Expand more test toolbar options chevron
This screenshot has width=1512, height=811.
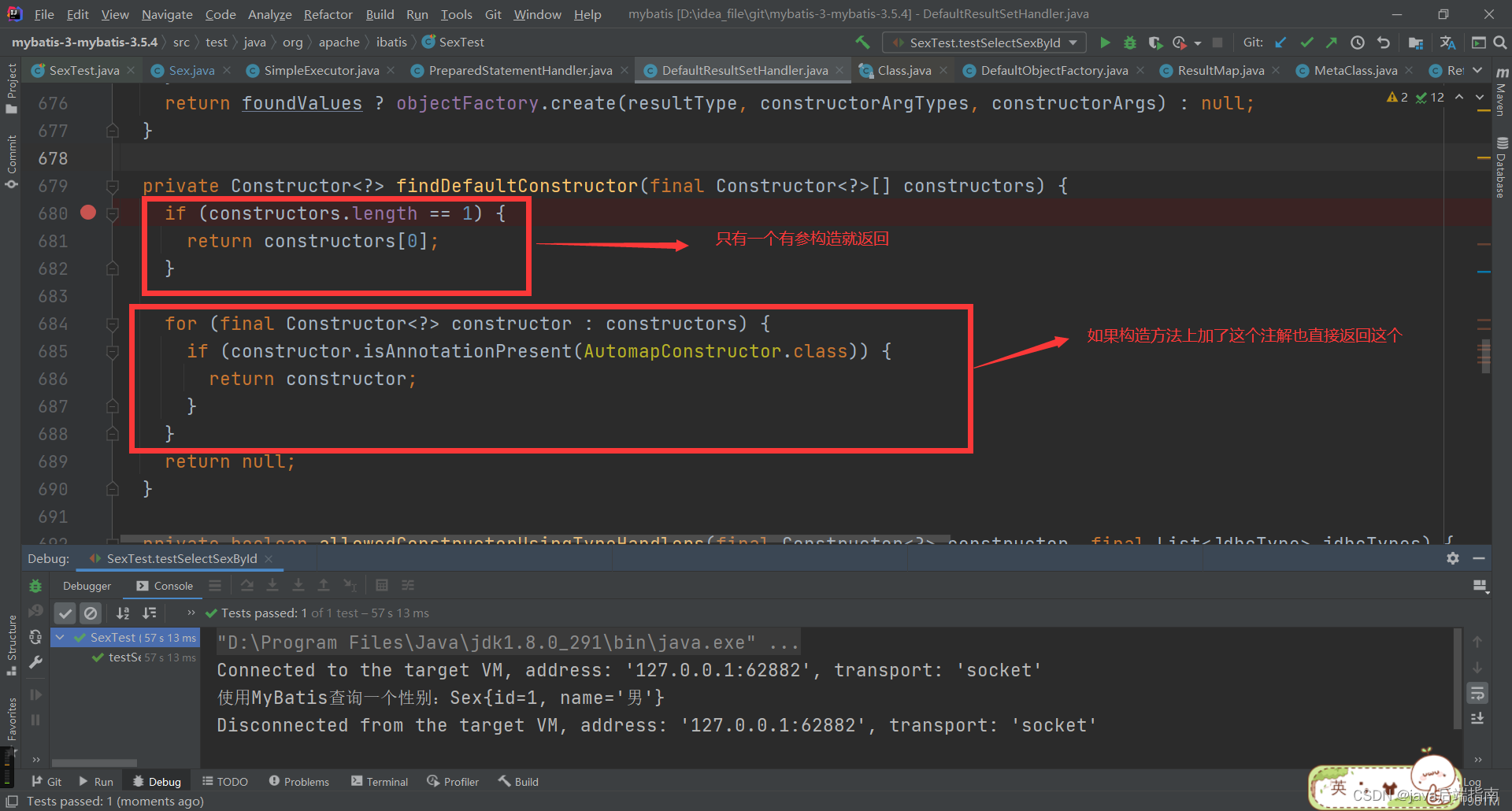pyautogui.click(x=191, y=613)
